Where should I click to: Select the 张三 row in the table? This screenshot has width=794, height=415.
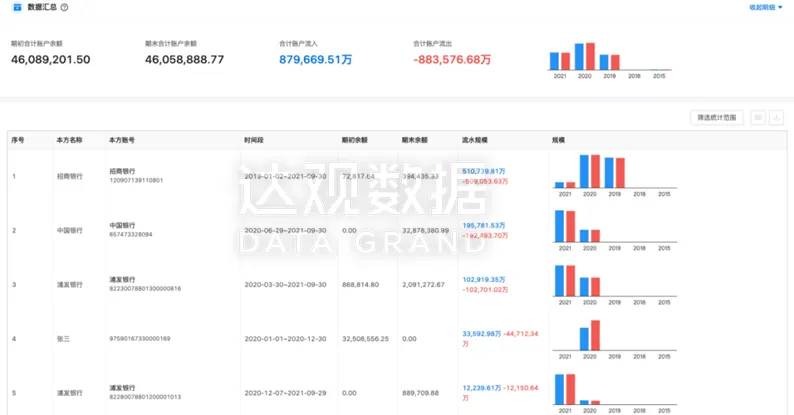[64, 339]
